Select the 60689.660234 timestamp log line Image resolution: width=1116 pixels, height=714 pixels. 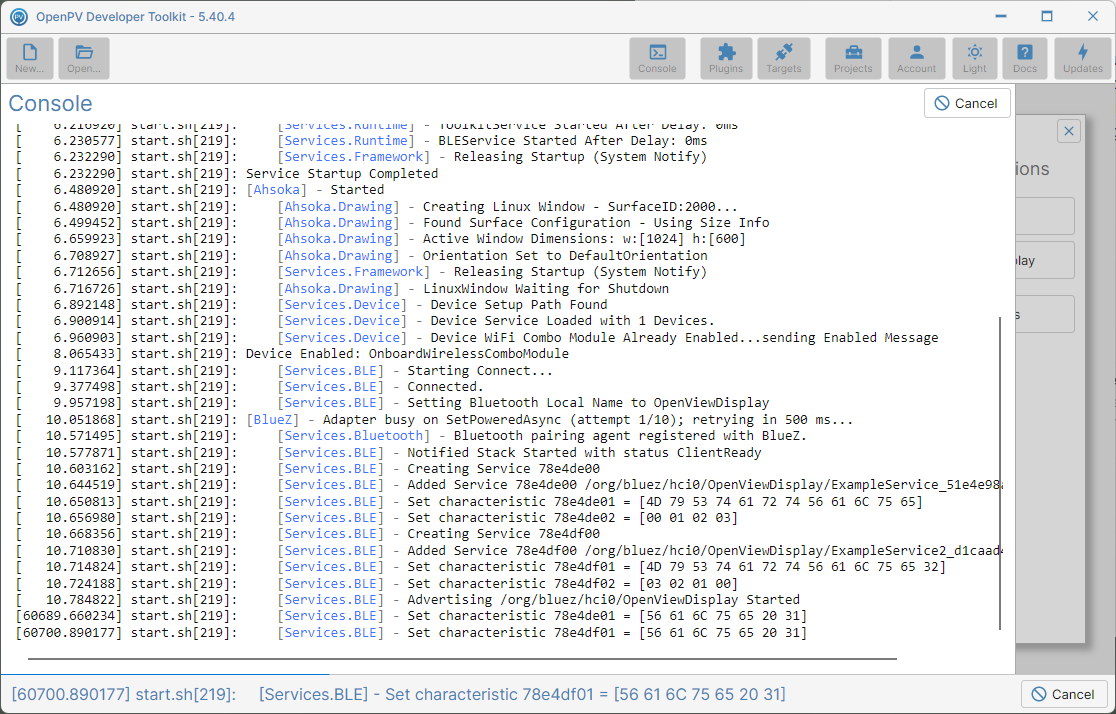(x=411, y=616)
